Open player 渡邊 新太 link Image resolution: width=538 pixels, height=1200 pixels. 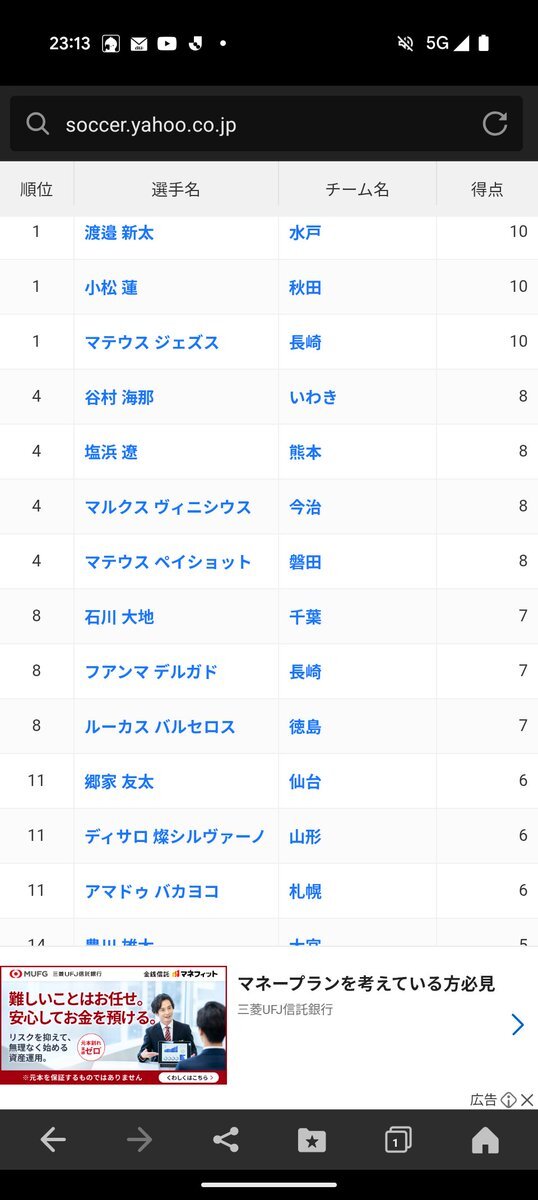coord(119,232)
